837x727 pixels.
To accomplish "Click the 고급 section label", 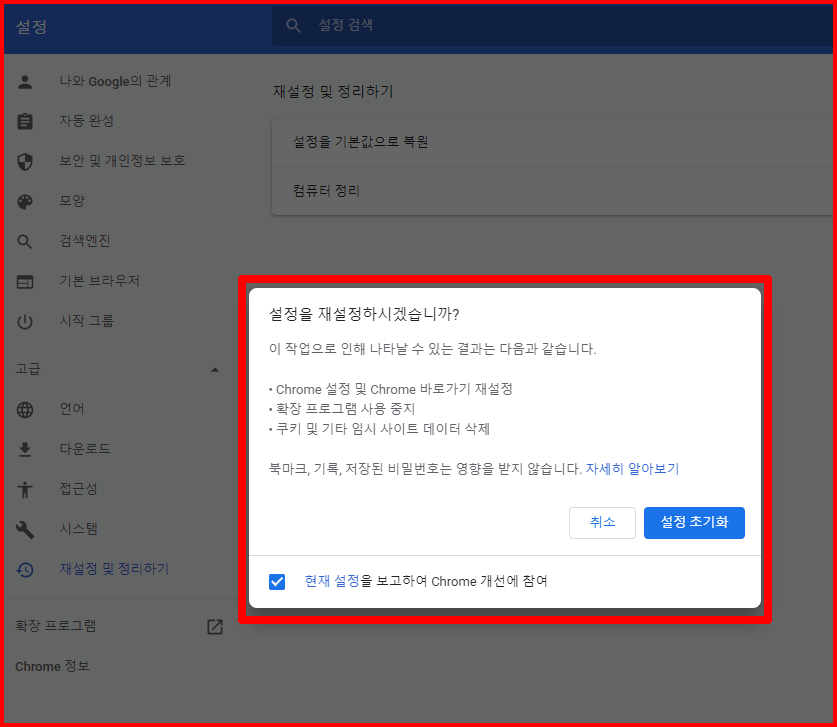I will (28, 369).
